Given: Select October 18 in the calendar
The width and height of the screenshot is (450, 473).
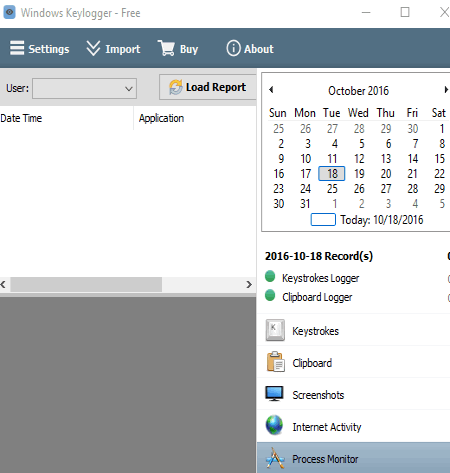Looking at the screenshot, I should click(x=332, y=174).
